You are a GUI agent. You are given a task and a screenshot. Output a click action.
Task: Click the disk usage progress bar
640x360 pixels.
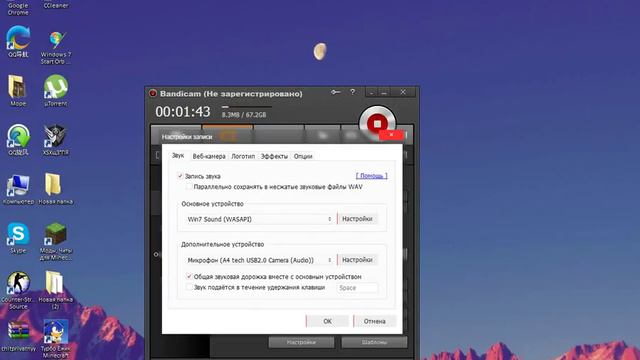tap(247, 107)
